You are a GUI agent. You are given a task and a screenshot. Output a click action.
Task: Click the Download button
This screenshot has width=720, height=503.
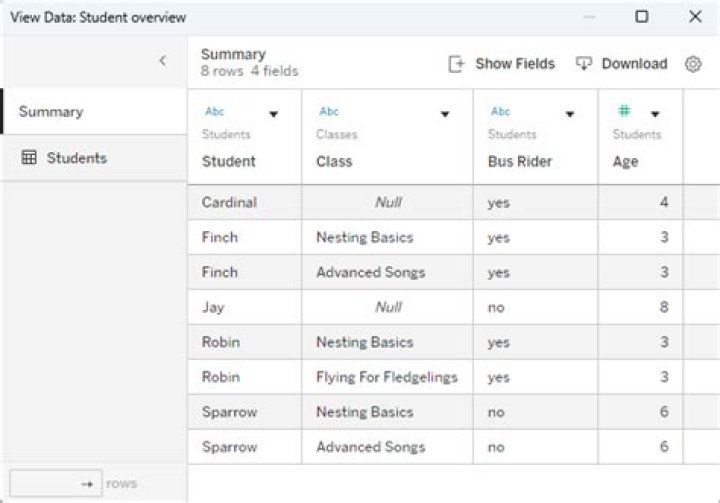pos(633,64)
